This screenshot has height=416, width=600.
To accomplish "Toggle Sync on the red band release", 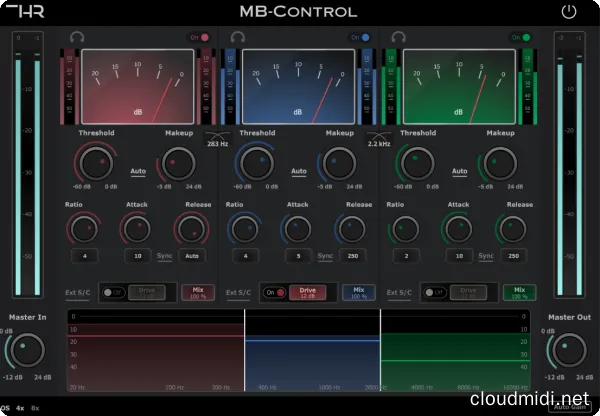I will point(165,256).
